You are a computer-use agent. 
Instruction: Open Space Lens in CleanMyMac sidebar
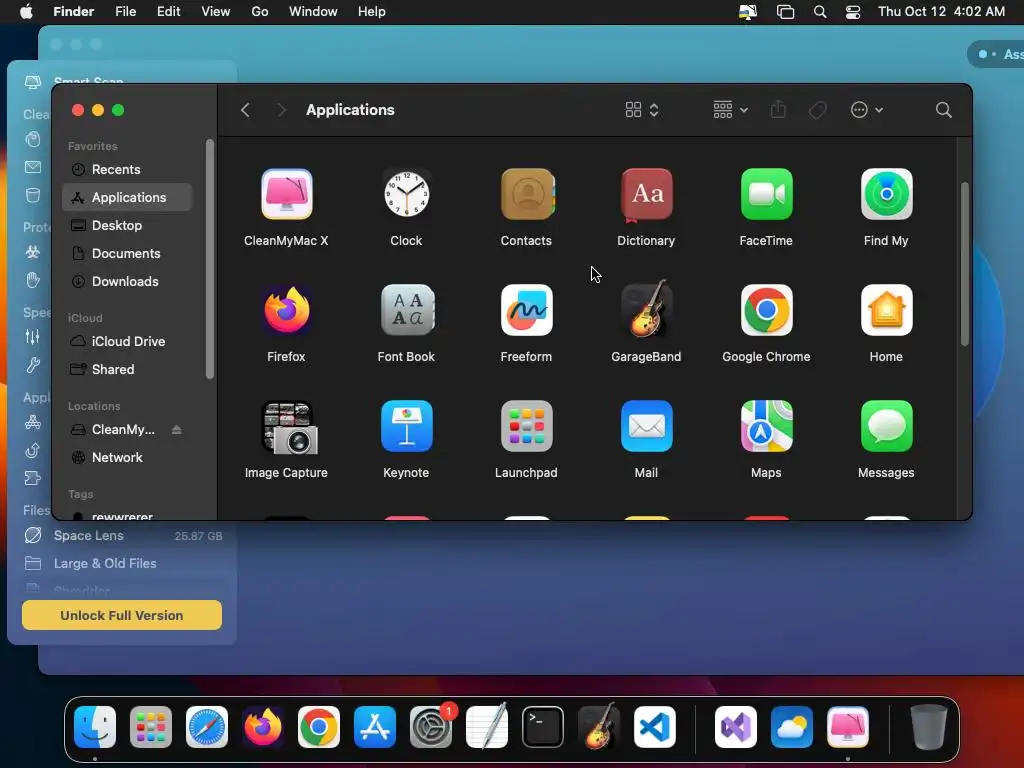tap(123, 536)
